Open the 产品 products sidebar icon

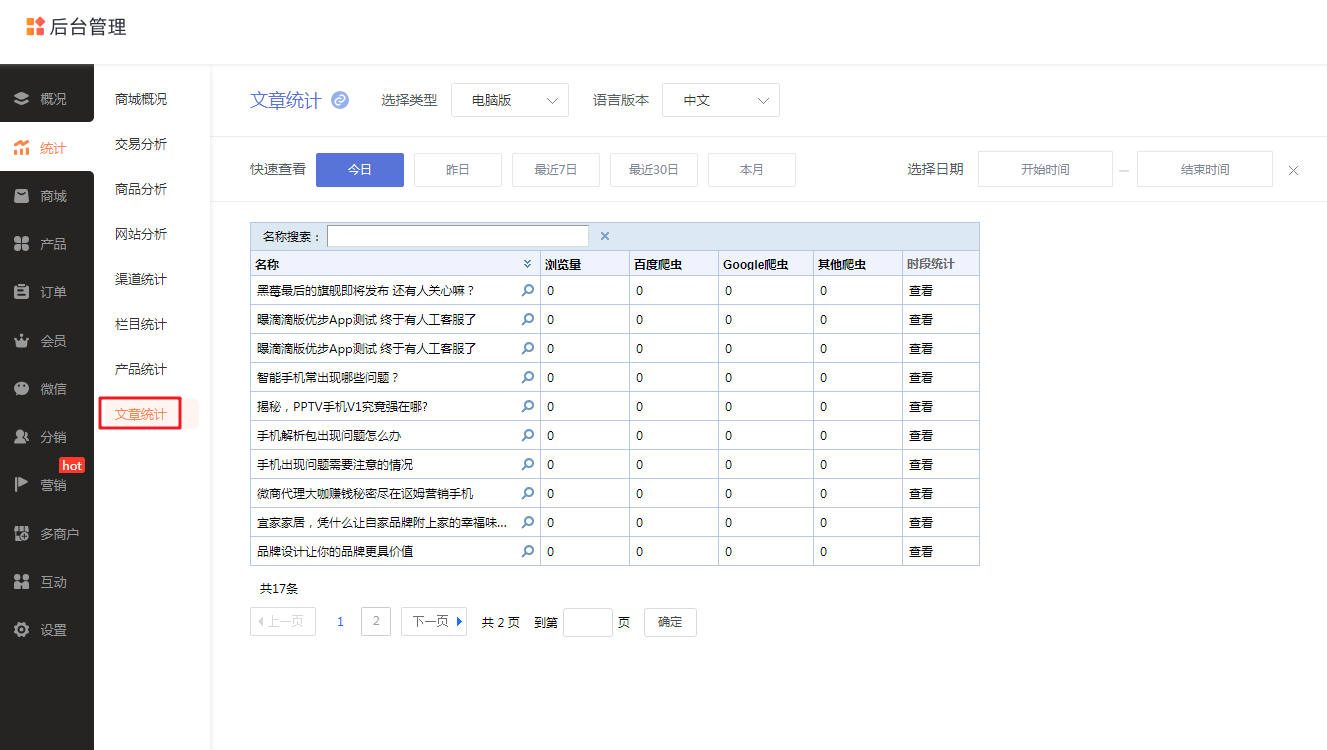click(22, 244)
